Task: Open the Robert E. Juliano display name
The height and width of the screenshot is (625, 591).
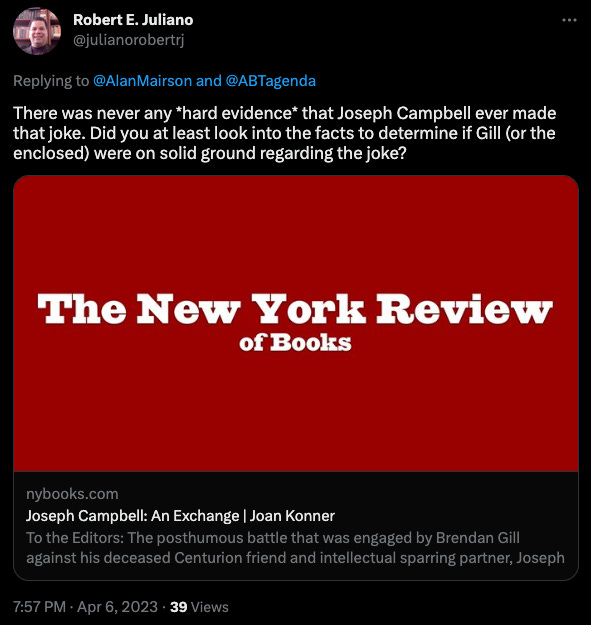Action: pos(133,20)
